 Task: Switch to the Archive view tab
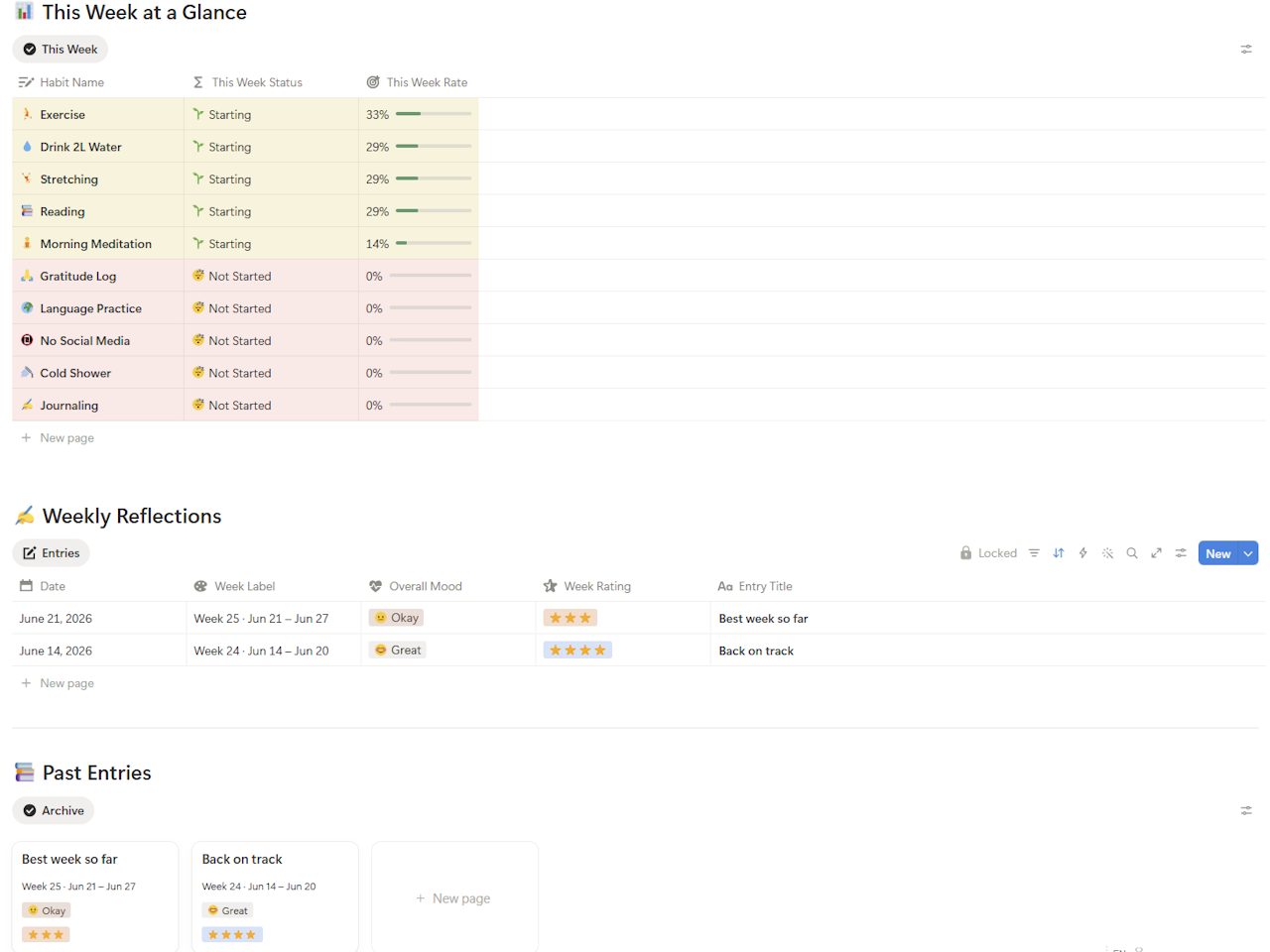[x=53, y=810]
